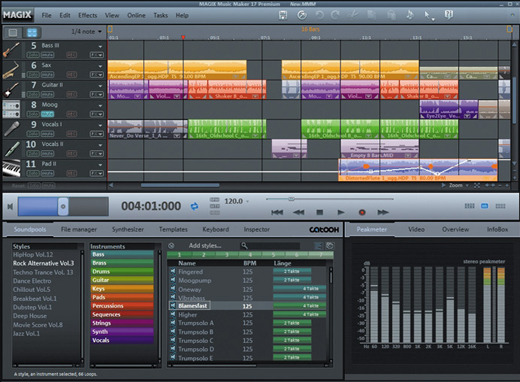
Task: Enable REC on the Vocals I track
Action: 72,134
